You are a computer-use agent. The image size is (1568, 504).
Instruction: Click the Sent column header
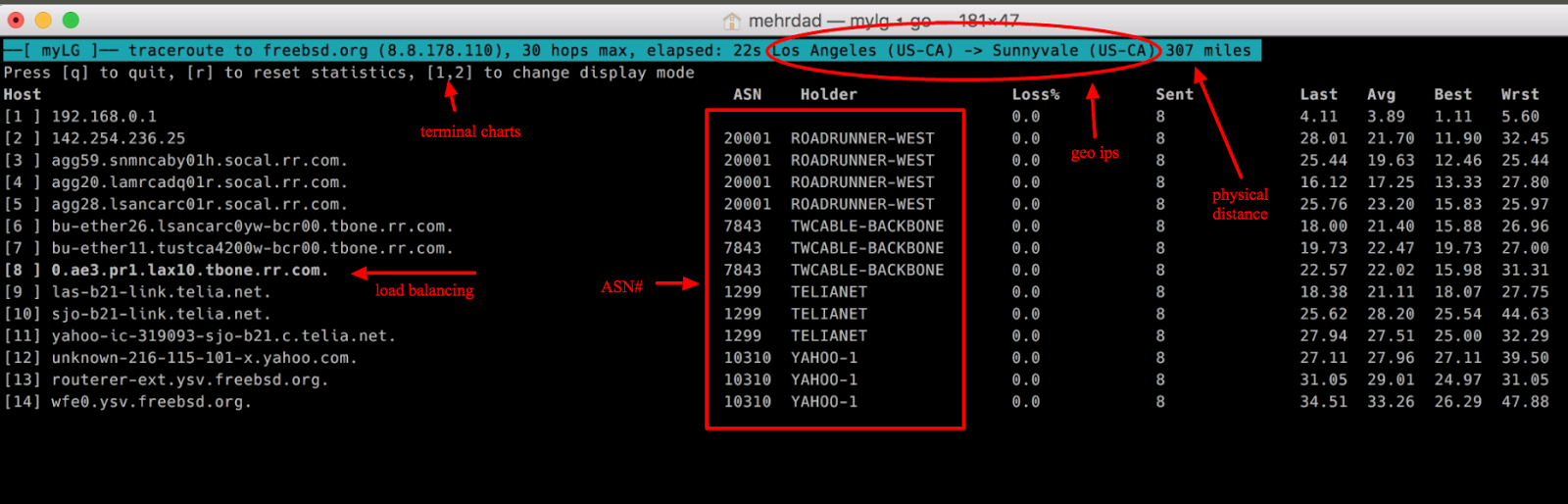click(x=1174, y=94)
